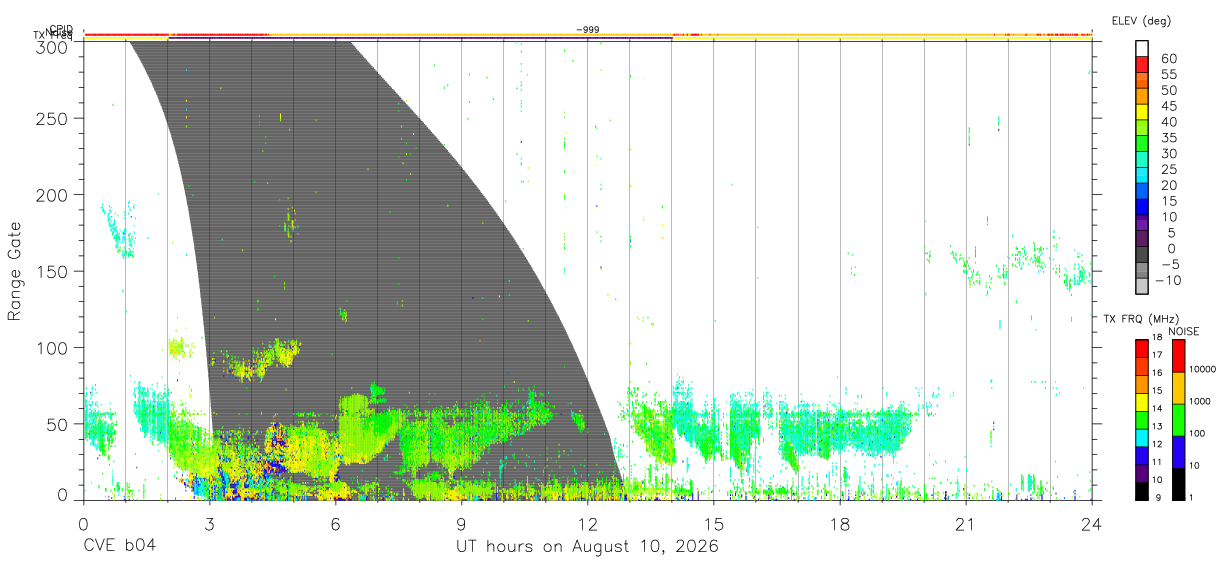Click the '-999' CPID value above plot
1228x567 pixels.
(x=588, y=30)
